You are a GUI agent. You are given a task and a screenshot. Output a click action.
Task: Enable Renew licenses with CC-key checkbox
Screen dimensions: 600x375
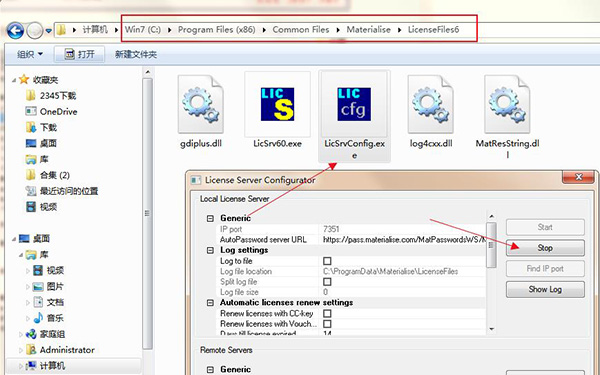pos(327,313)
